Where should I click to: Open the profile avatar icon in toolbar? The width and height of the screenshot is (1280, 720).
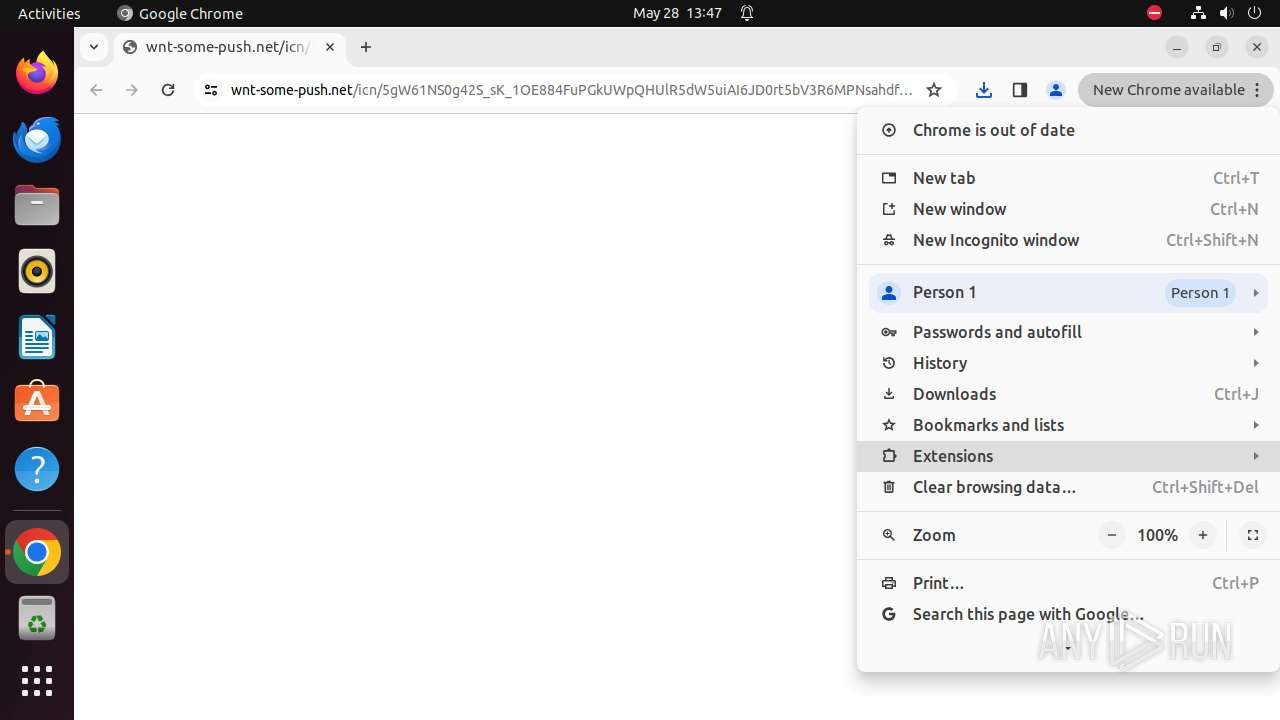pyautogui.click(x=1056, y=90)
